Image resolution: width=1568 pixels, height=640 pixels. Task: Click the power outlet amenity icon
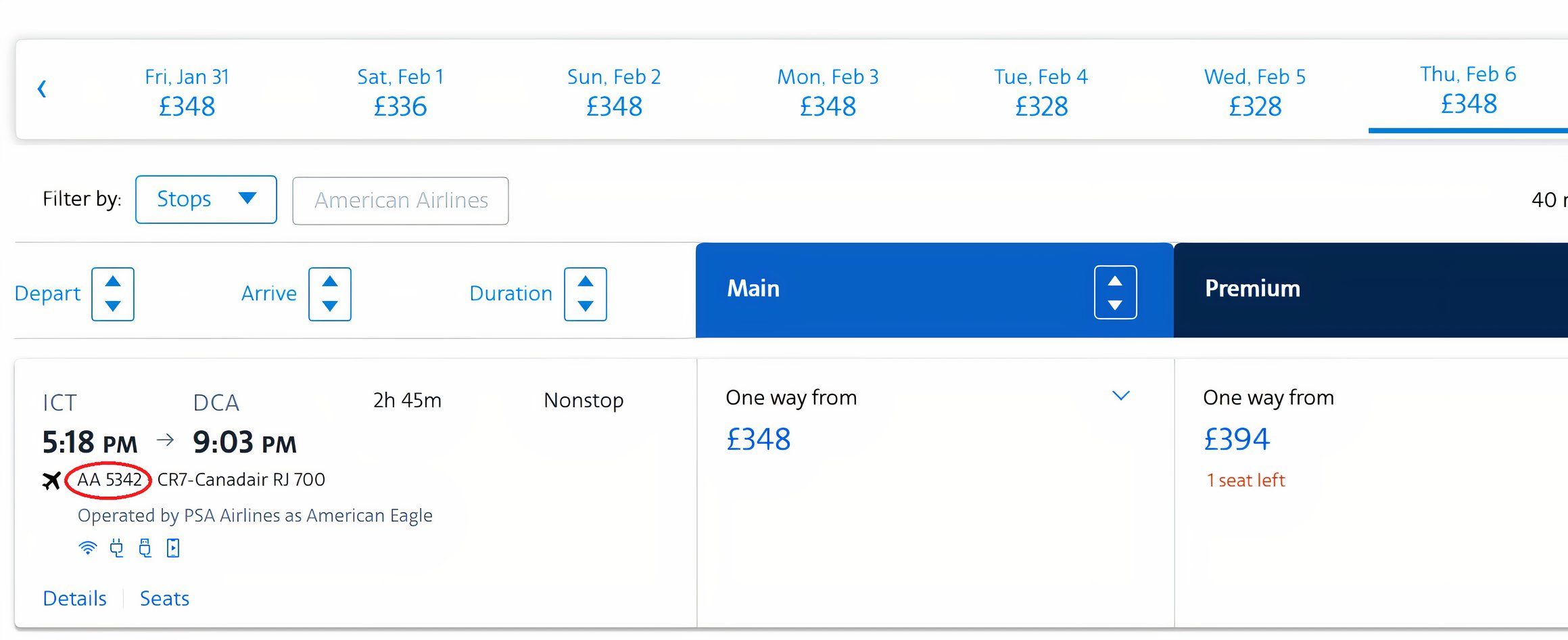[116, 548]
